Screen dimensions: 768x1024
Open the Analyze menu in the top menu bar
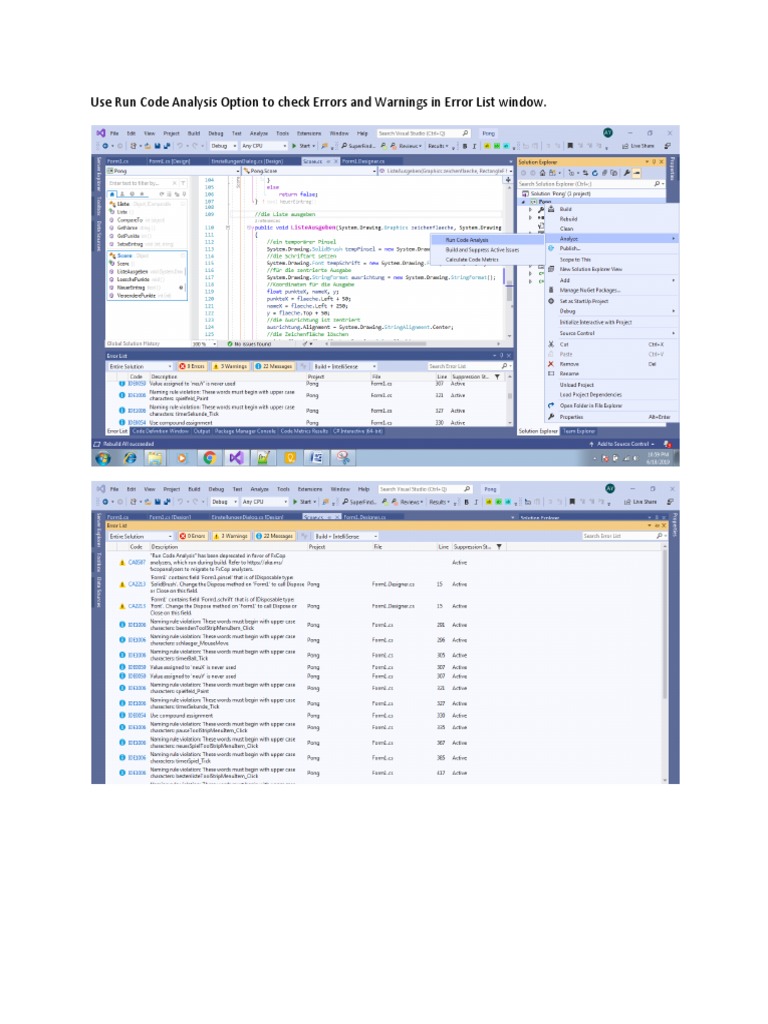259,133
